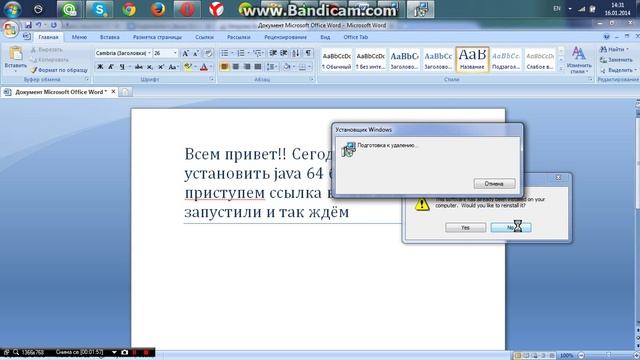Decrease the paragraph indent
This screenshot has height=360, width=640.
[x=273, y=53]
